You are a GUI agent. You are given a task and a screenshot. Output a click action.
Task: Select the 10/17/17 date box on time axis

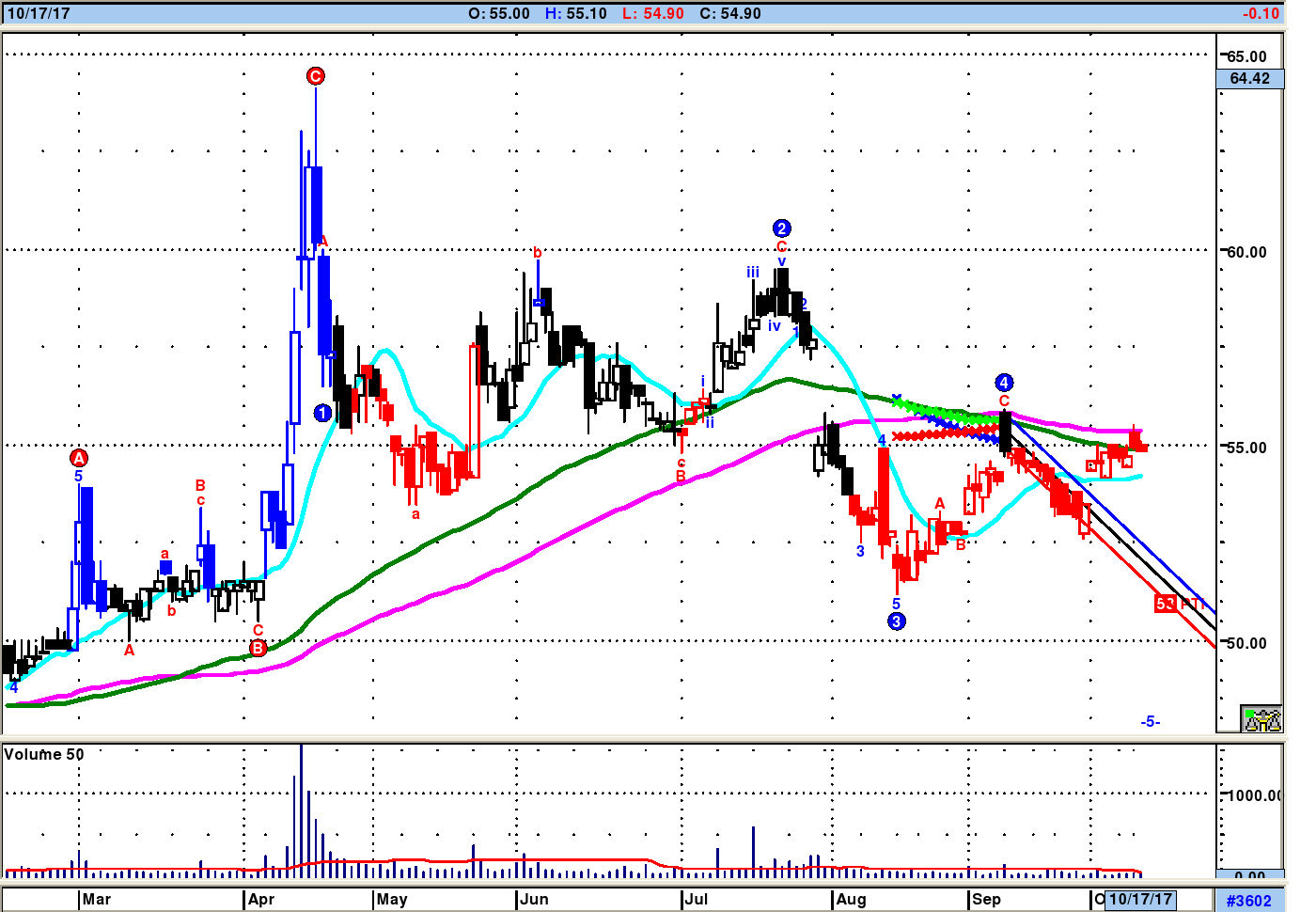[x=1140, y=899]
